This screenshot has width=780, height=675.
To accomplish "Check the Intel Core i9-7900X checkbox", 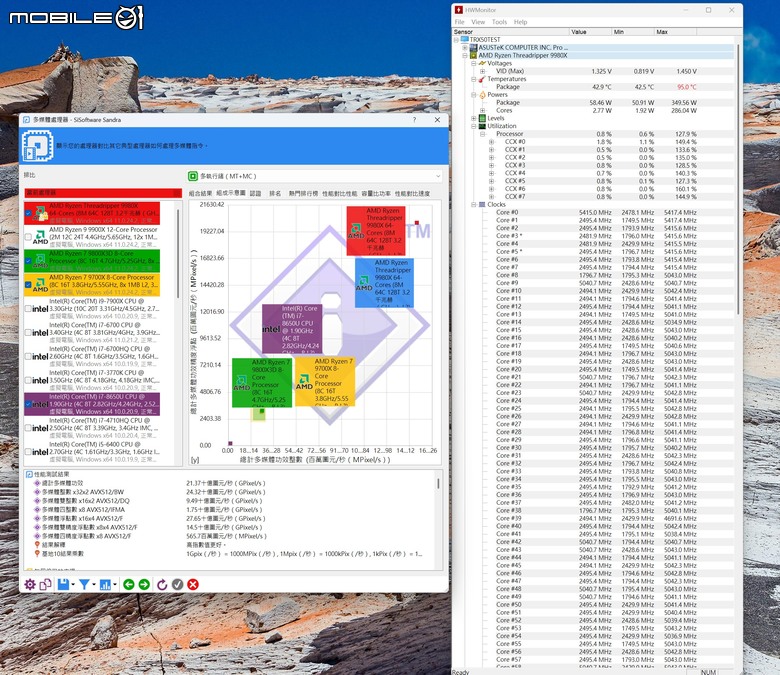I will coord(28,308).
